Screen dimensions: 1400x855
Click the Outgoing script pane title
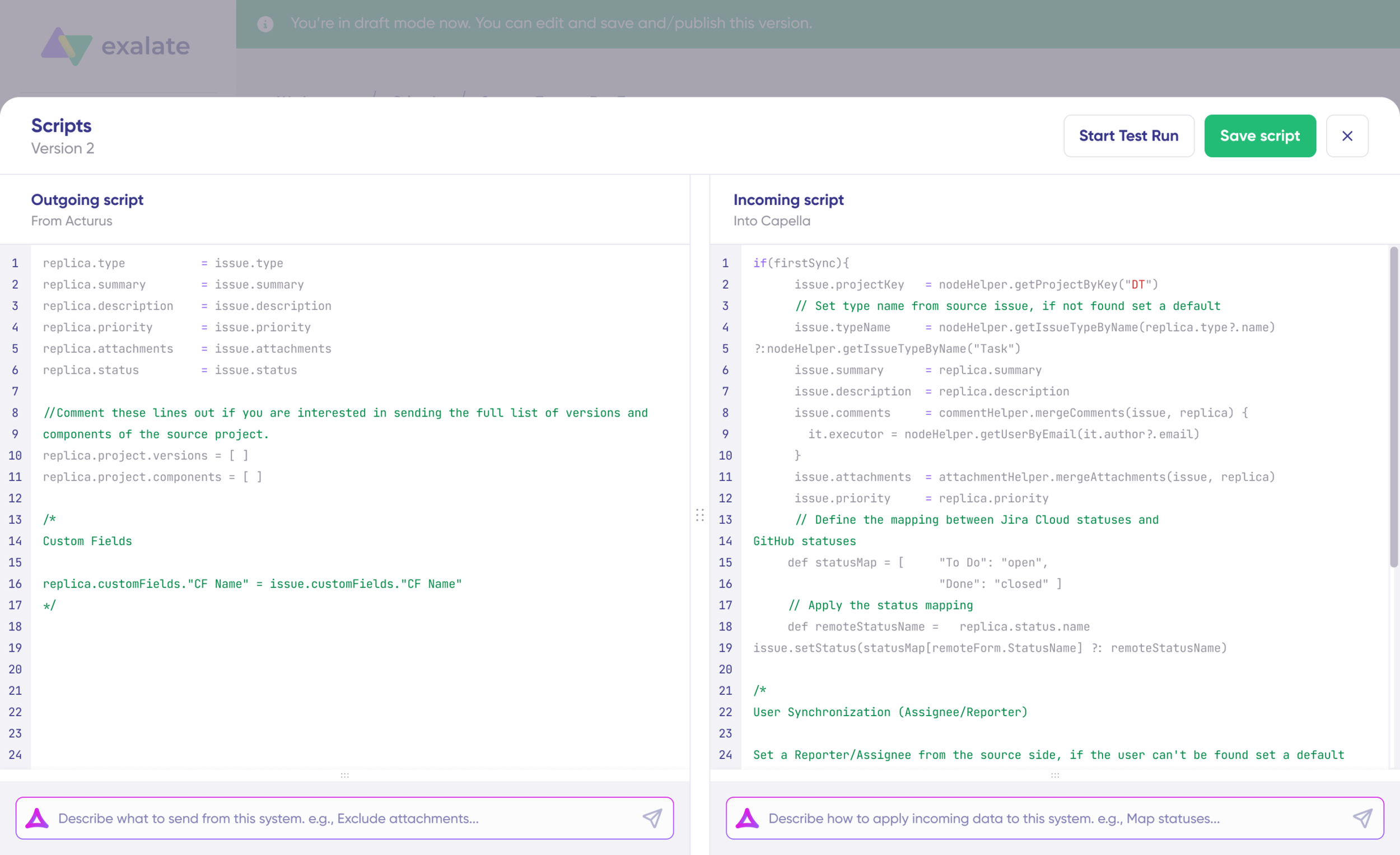point(87,200)
